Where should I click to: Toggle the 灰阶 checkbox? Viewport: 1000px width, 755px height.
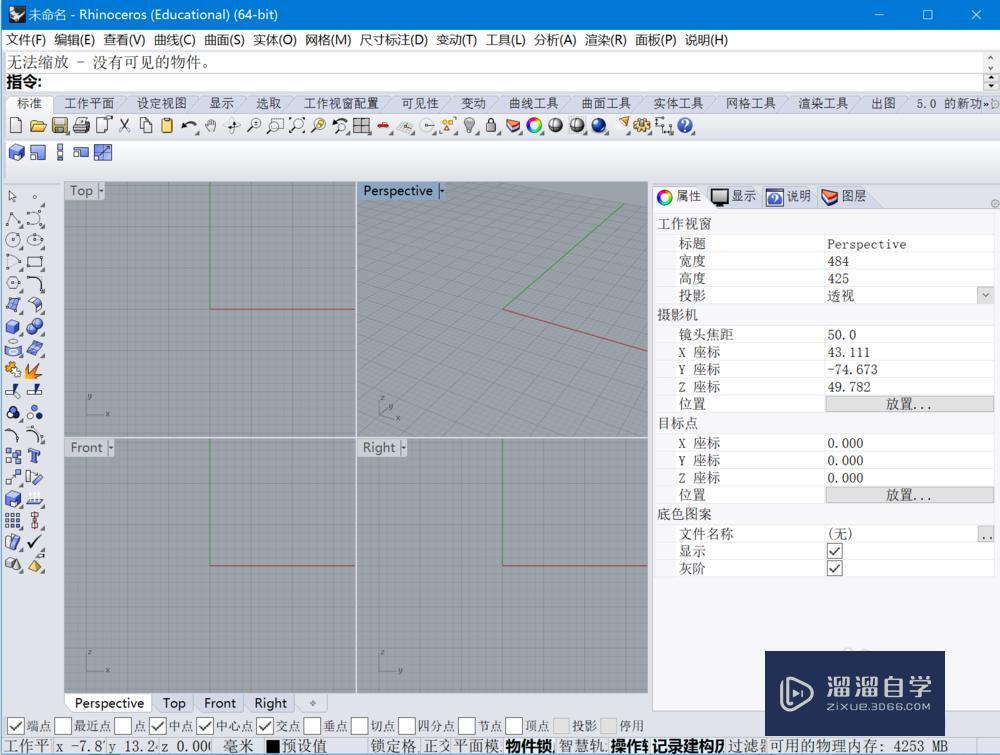coord(834,568)
